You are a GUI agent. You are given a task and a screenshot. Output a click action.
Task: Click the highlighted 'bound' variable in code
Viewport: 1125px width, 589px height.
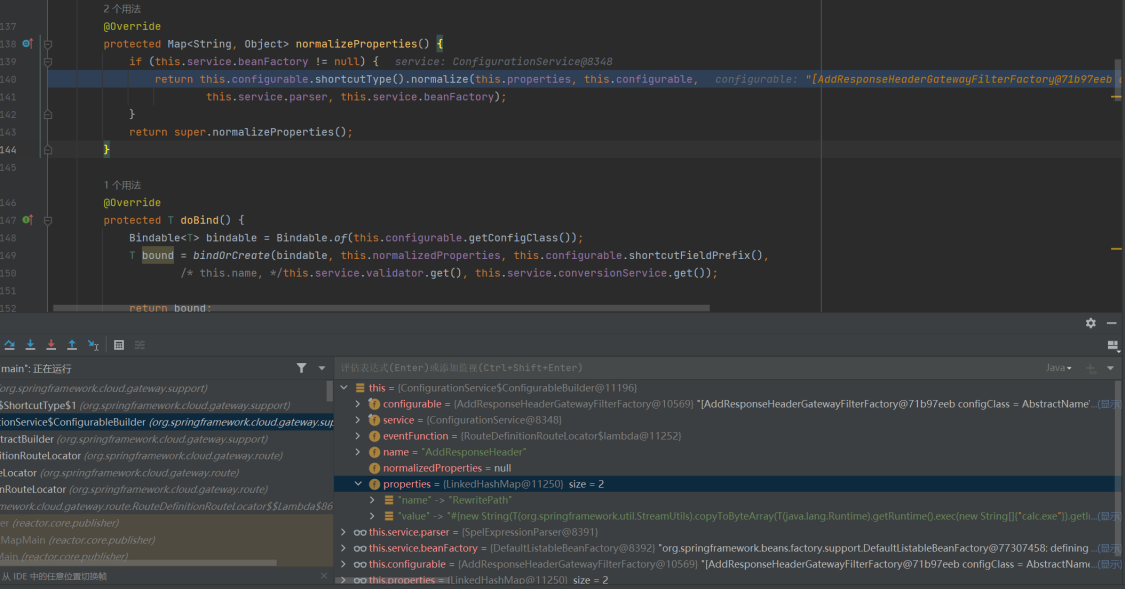(158, 255)
